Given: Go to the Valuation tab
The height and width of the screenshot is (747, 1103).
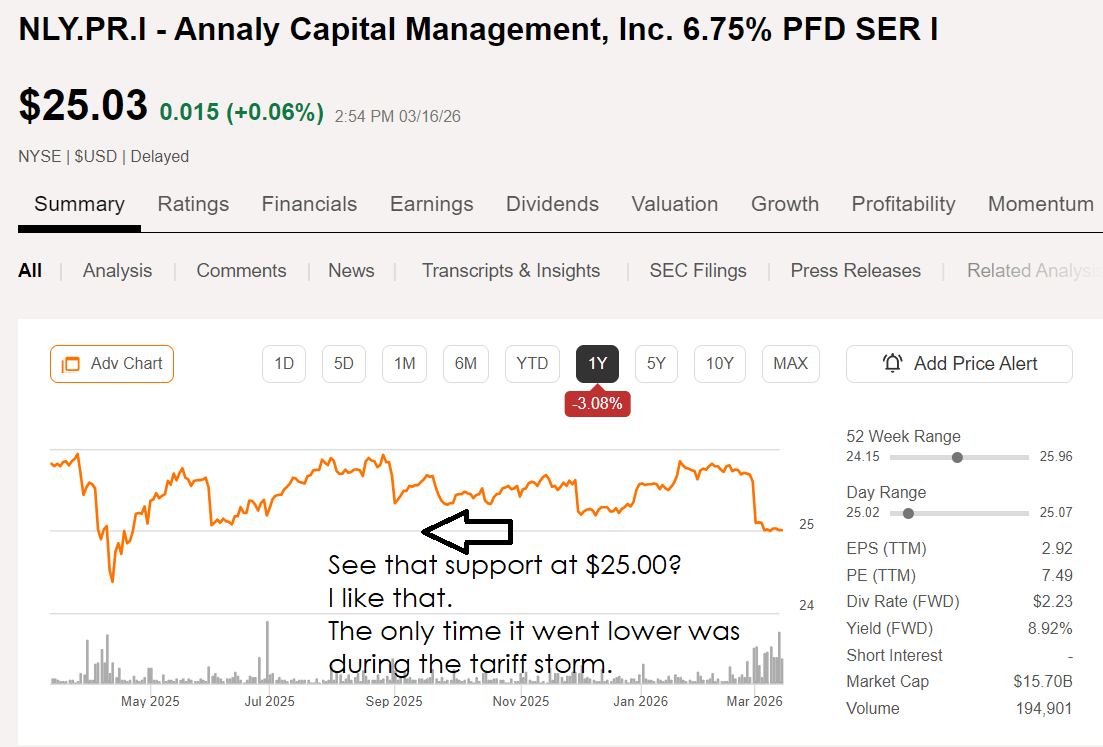Looking at the screenshot, I should click(x=674, y=204).
